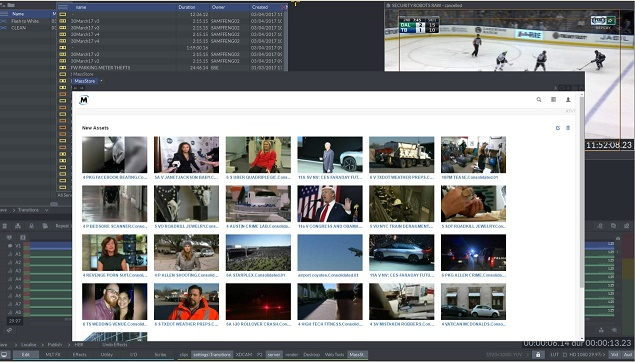Select the PW PARKING METER THEFTS row
Viewport: 635px width, 362px height.
coord(172,68)
